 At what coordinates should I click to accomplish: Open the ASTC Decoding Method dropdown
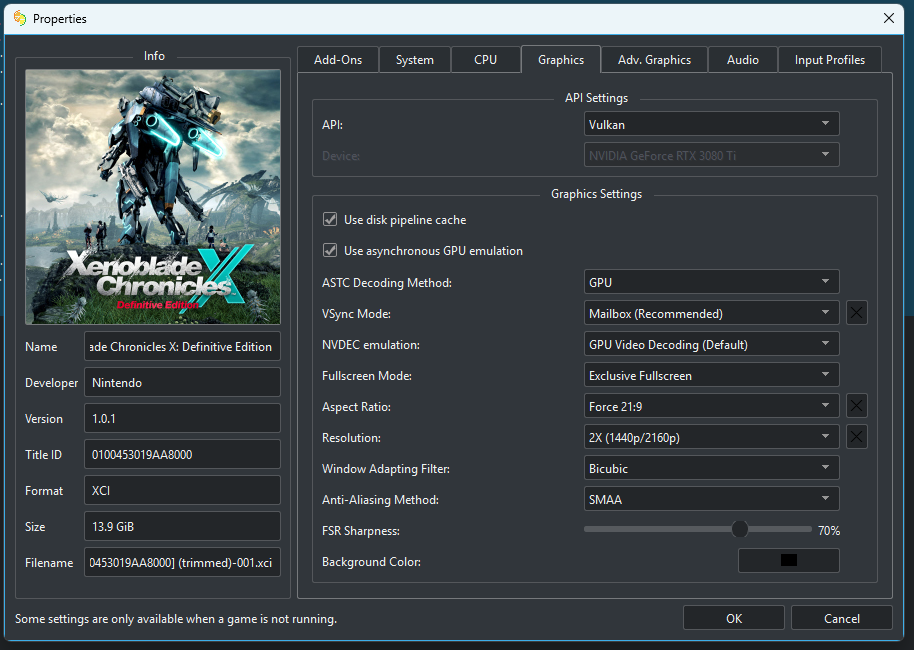point(711,282)
